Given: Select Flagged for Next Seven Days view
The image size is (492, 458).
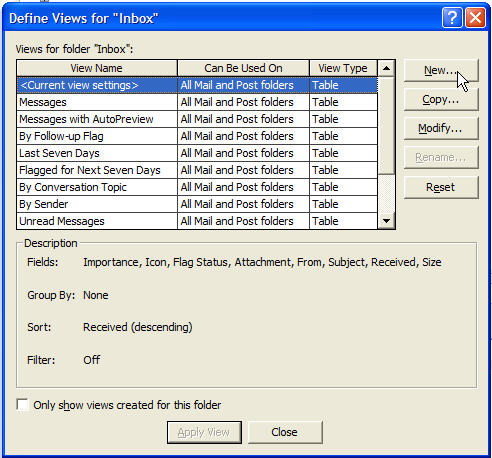Looking at the screenshot, I should tap(197, 170).
